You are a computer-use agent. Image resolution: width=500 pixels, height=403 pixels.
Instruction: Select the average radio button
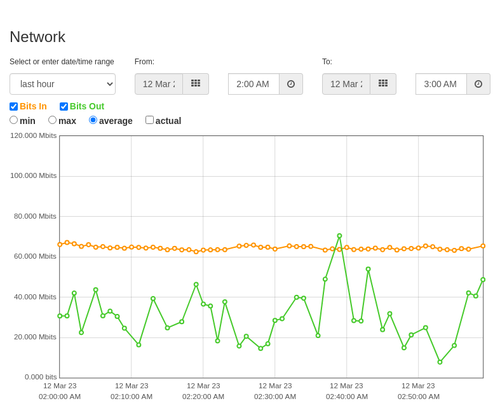[93, 120]
